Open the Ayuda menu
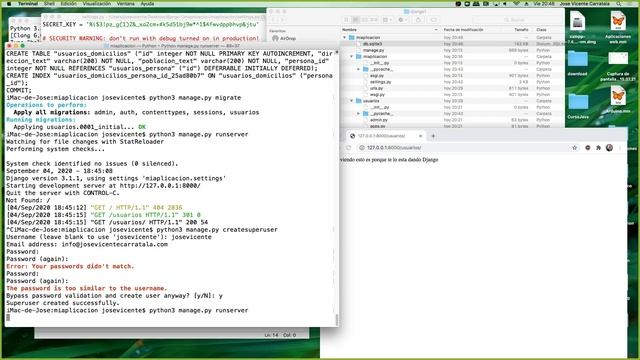640x360 pixels. [x=147, y=3]
